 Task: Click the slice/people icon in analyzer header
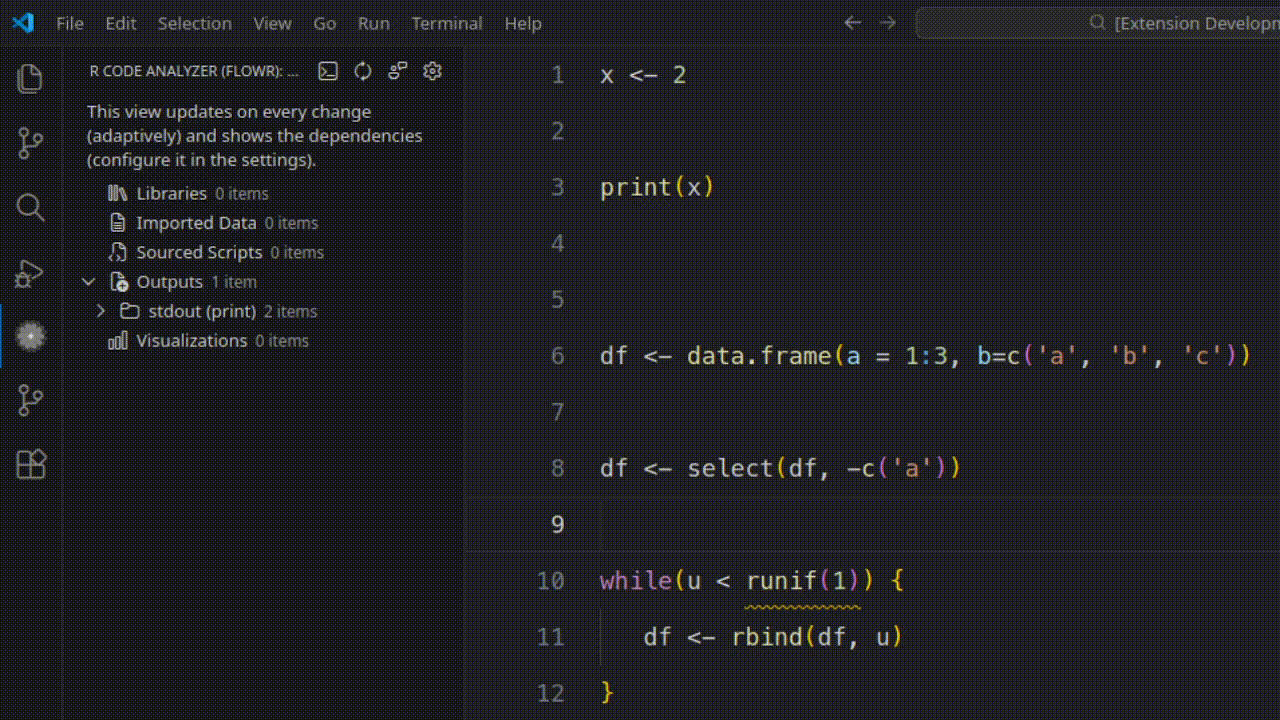click(398, 71)
